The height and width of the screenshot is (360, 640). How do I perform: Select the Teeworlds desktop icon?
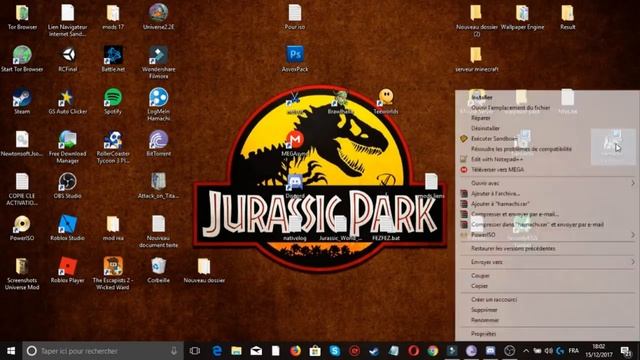pos(386,101)
